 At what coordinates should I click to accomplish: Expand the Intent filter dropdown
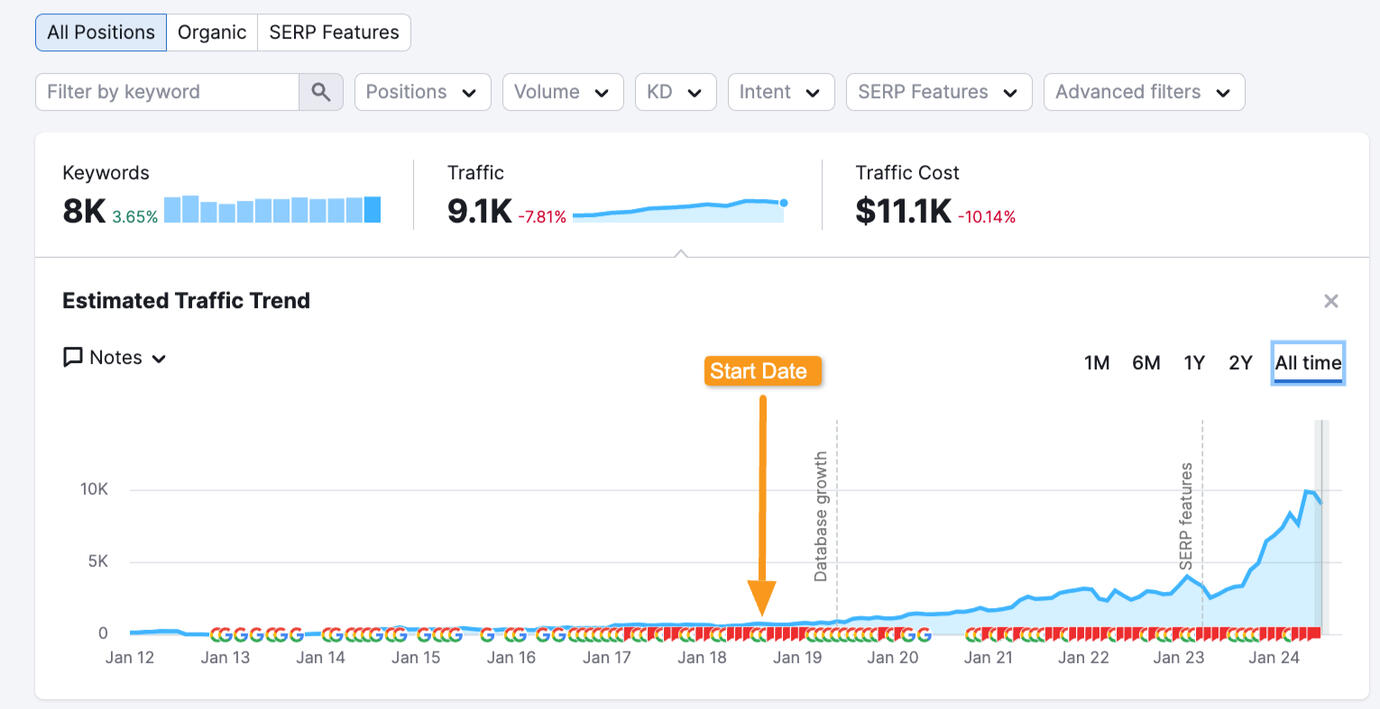tap(780, 92)
